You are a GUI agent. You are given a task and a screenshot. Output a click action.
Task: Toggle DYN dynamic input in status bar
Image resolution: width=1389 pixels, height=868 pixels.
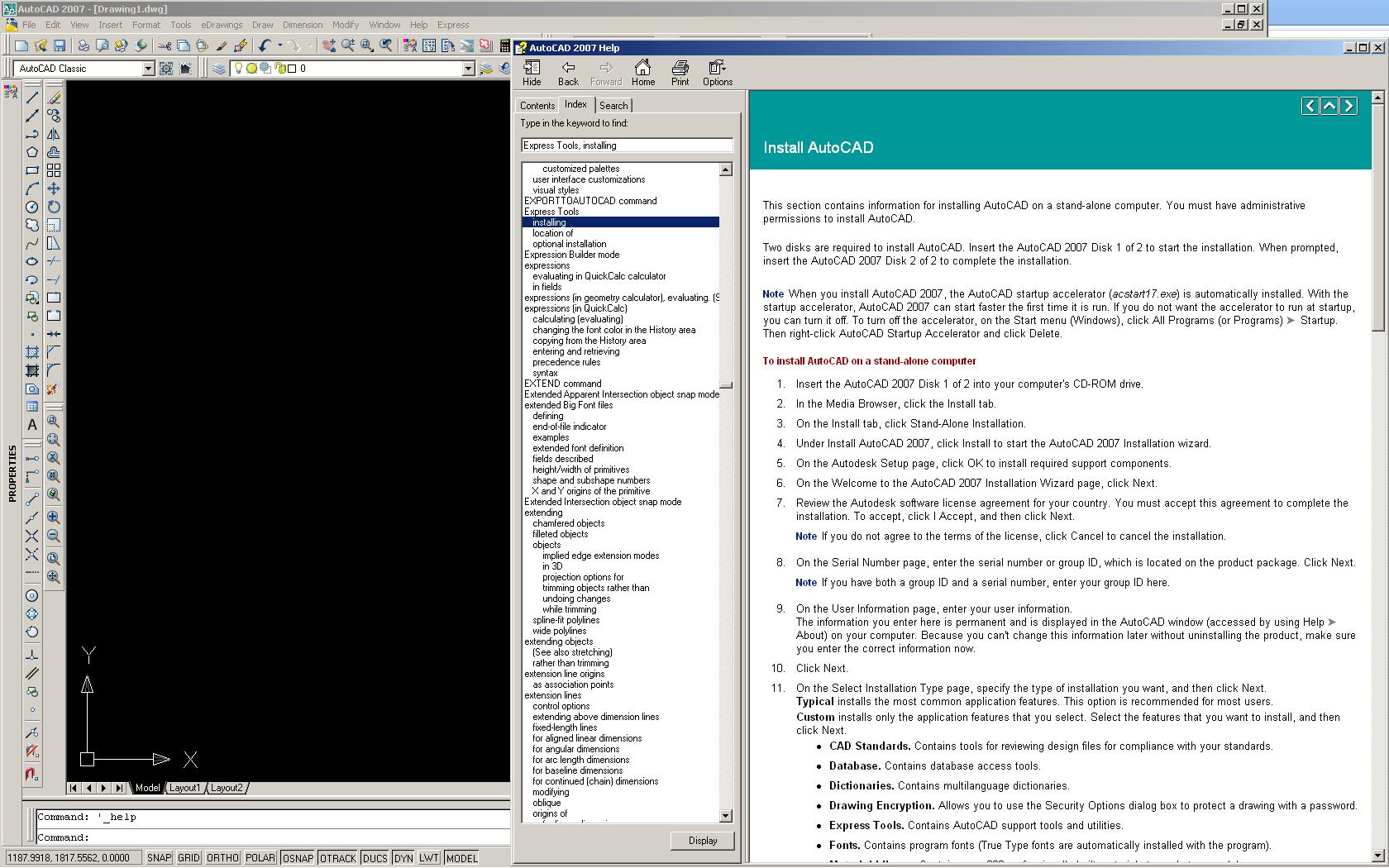[x=403, y=858]
